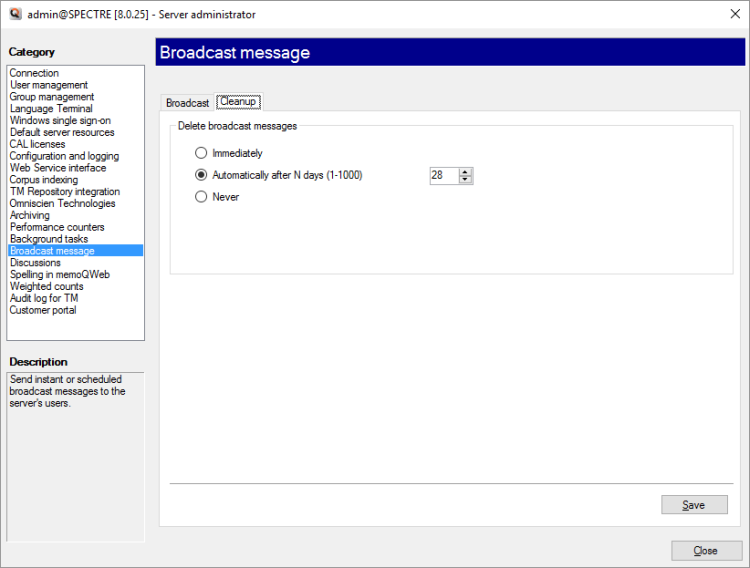Open Configuration and logging category
This screenshot has width=750, height=568.
[x=64, y=156]
